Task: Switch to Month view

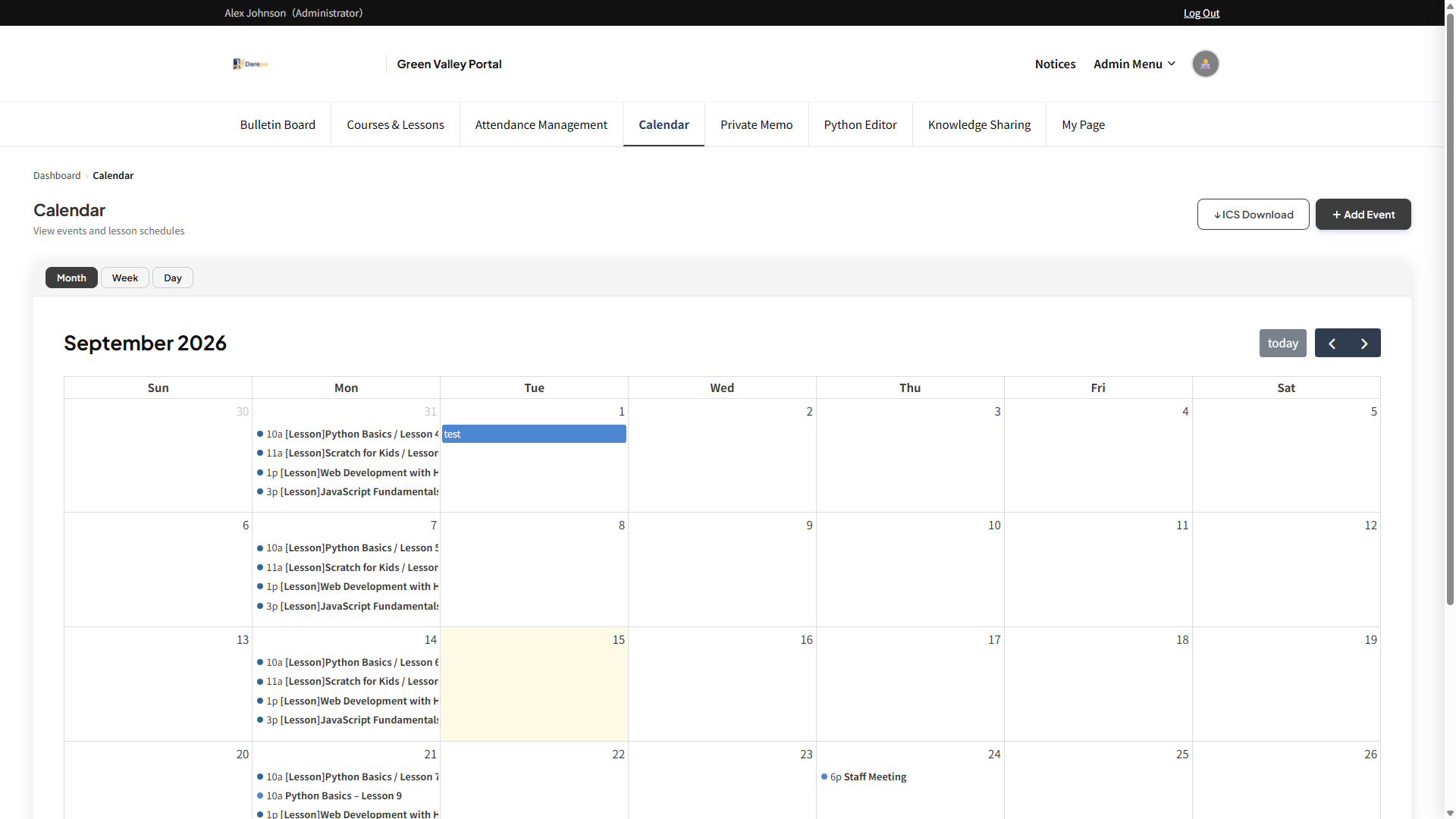Action: 71,278
